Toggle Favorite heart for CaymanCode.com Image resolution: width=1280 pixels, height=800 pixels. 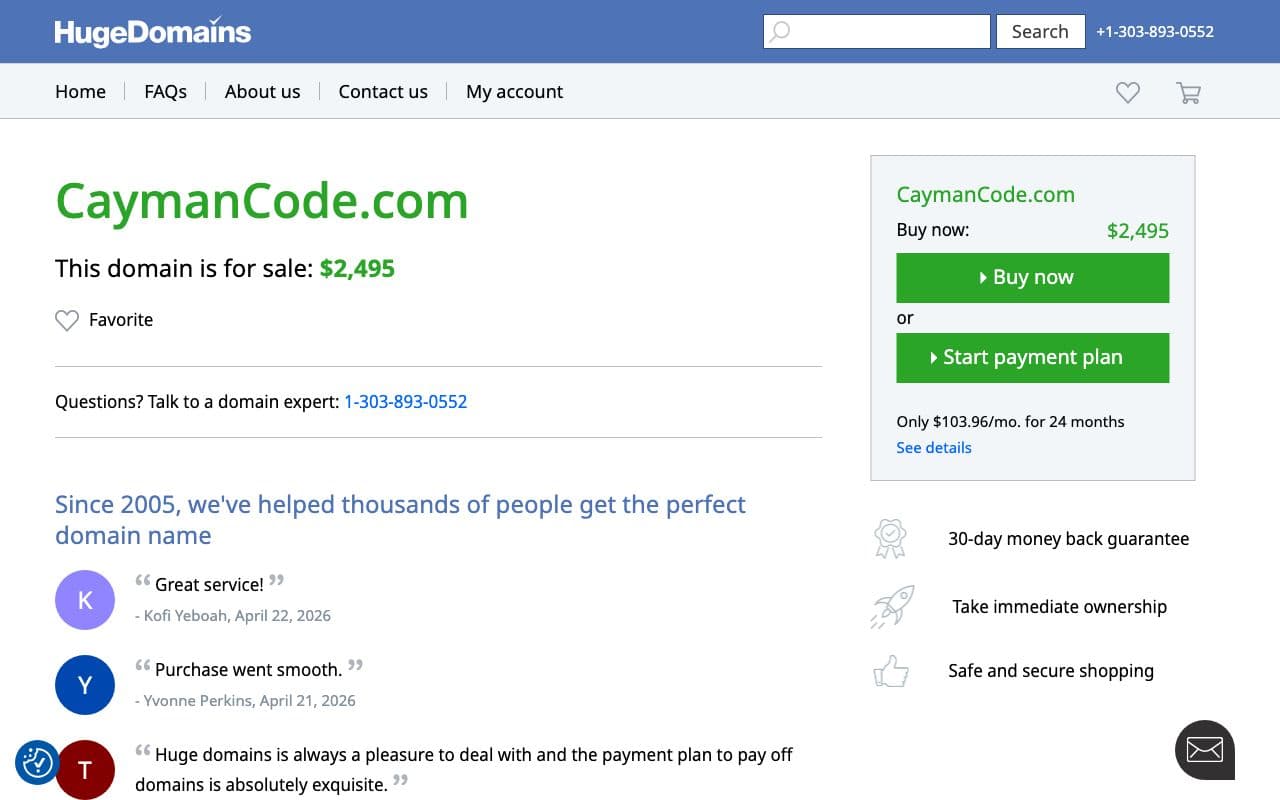[x=104, y=320]
